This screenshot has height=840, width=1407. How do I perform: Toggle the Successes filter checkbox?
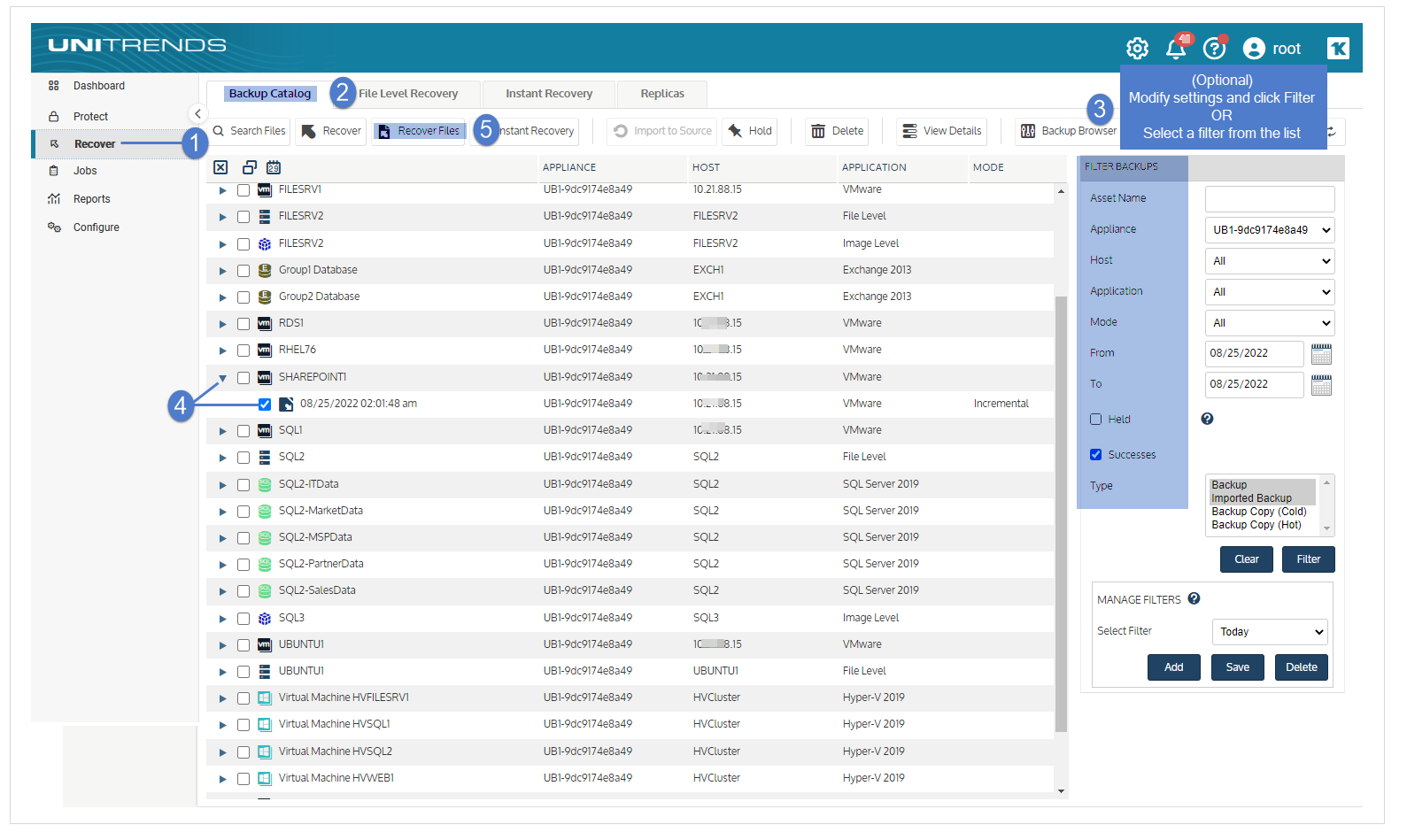point(1095,455)
